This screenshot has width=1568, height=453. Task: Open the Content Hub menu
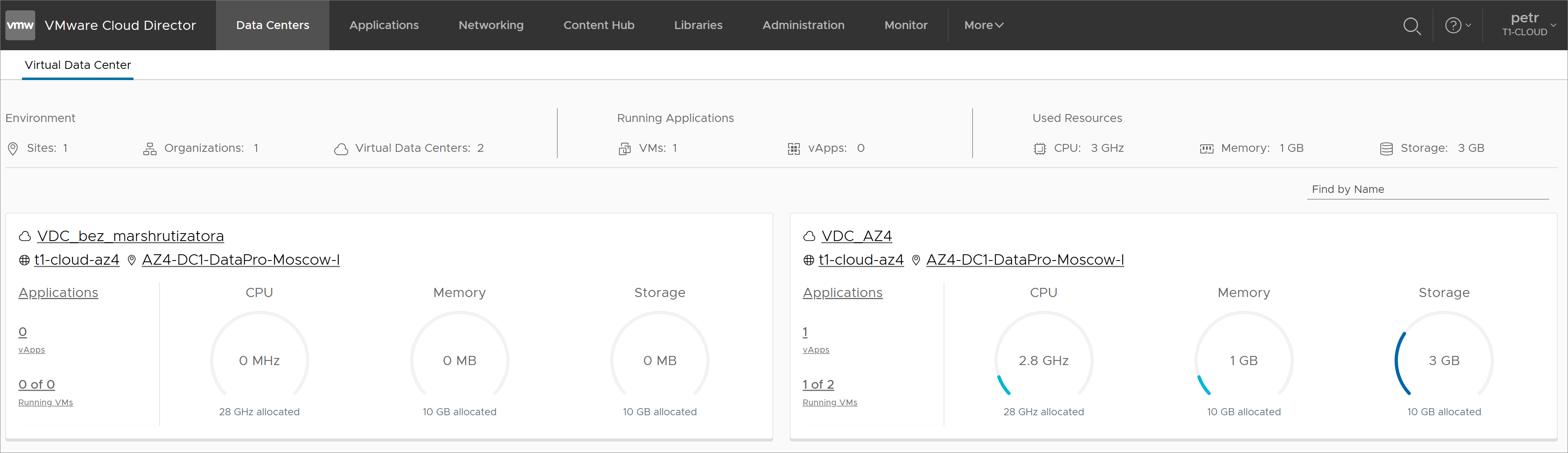click(599, 25)
